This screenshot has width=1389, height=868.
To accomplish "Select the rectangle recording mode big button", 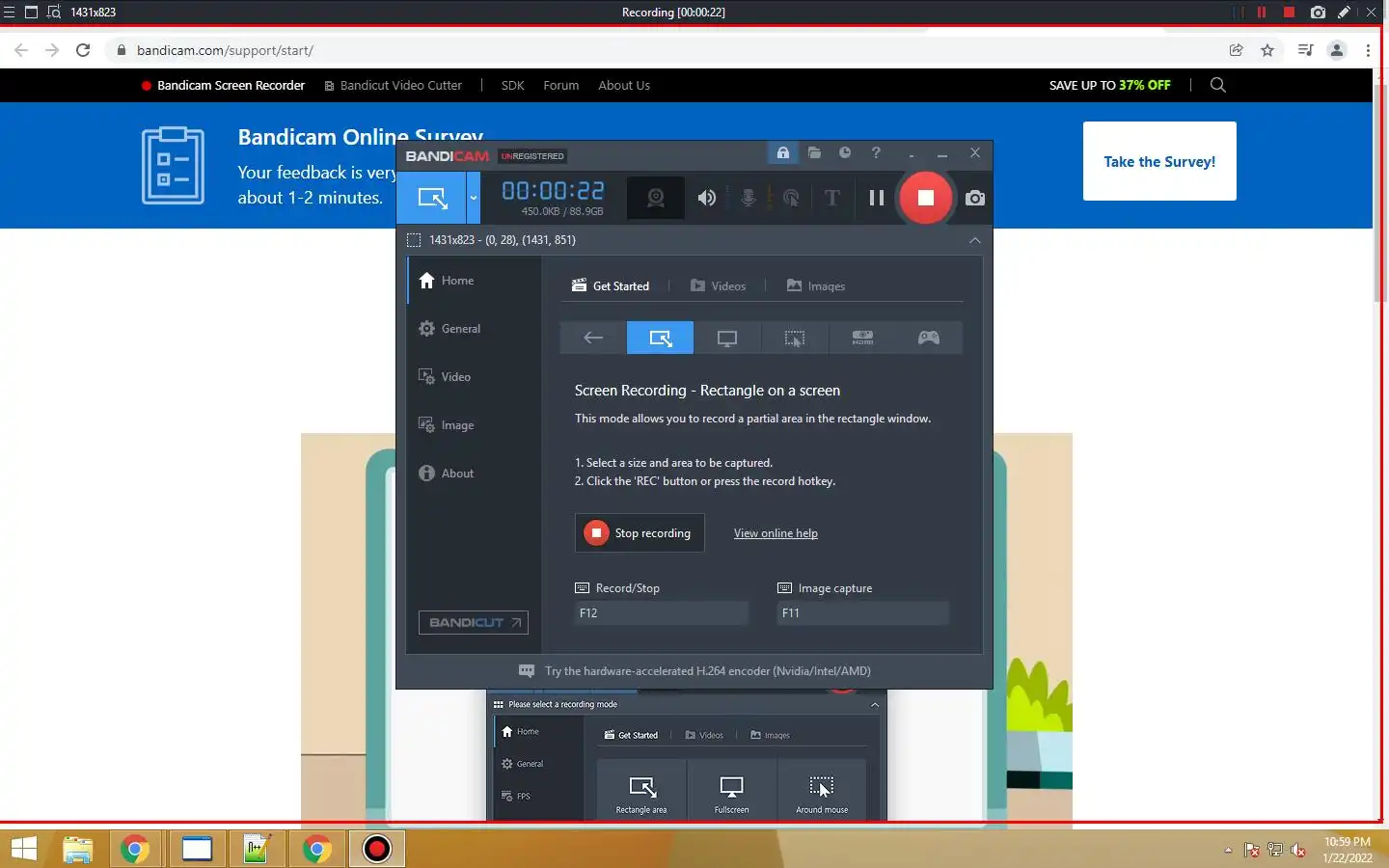I will click(432, 198).
